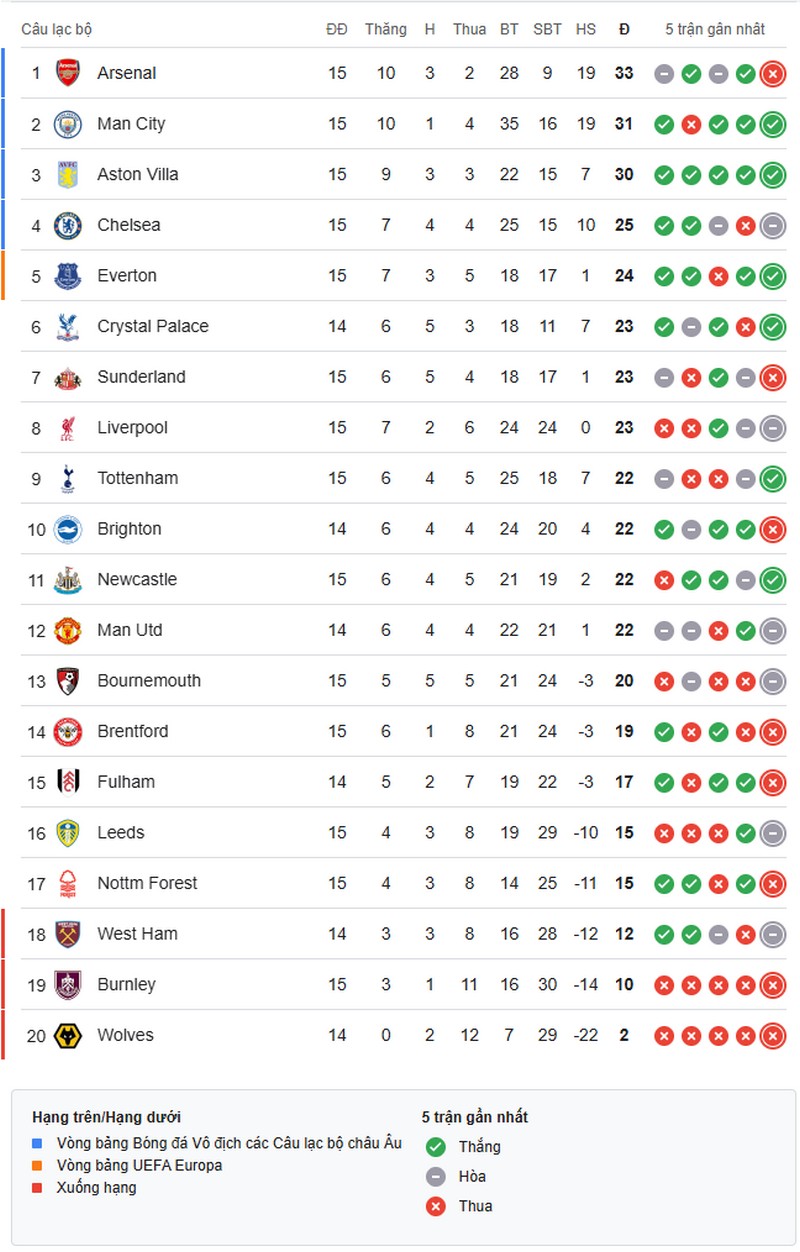
Task: Open the Everton crest icon
Action: coord(67,276)
